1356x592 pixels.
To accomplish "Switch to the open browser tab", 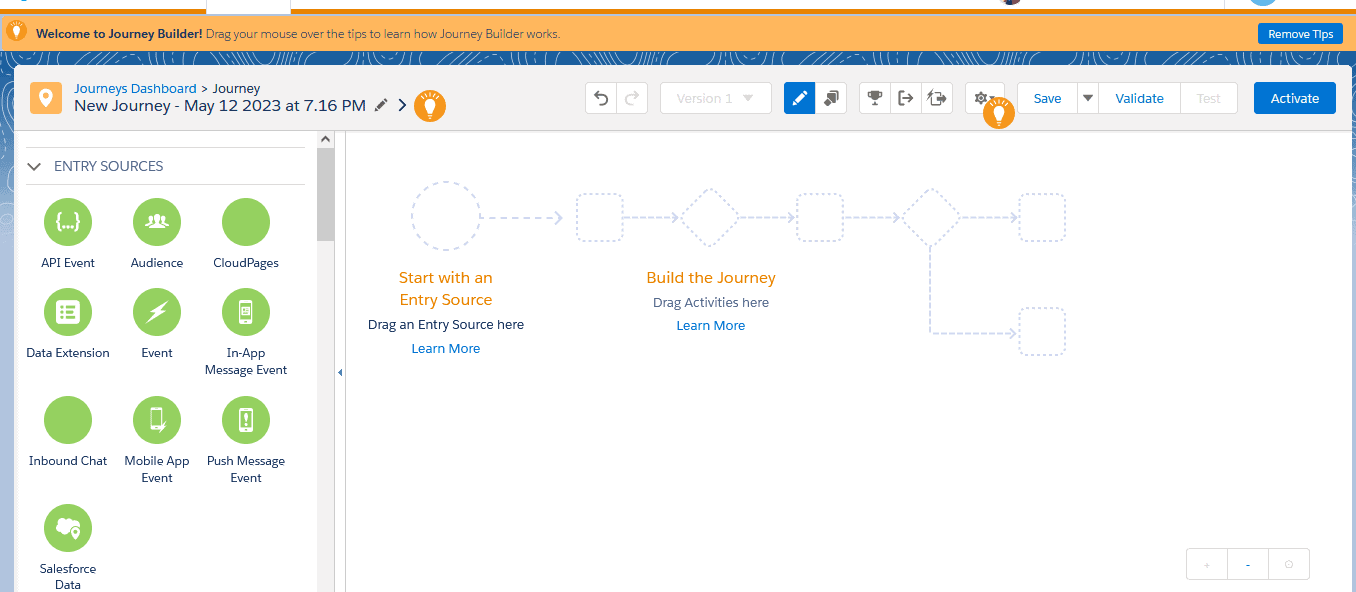I will coord(247,5).
